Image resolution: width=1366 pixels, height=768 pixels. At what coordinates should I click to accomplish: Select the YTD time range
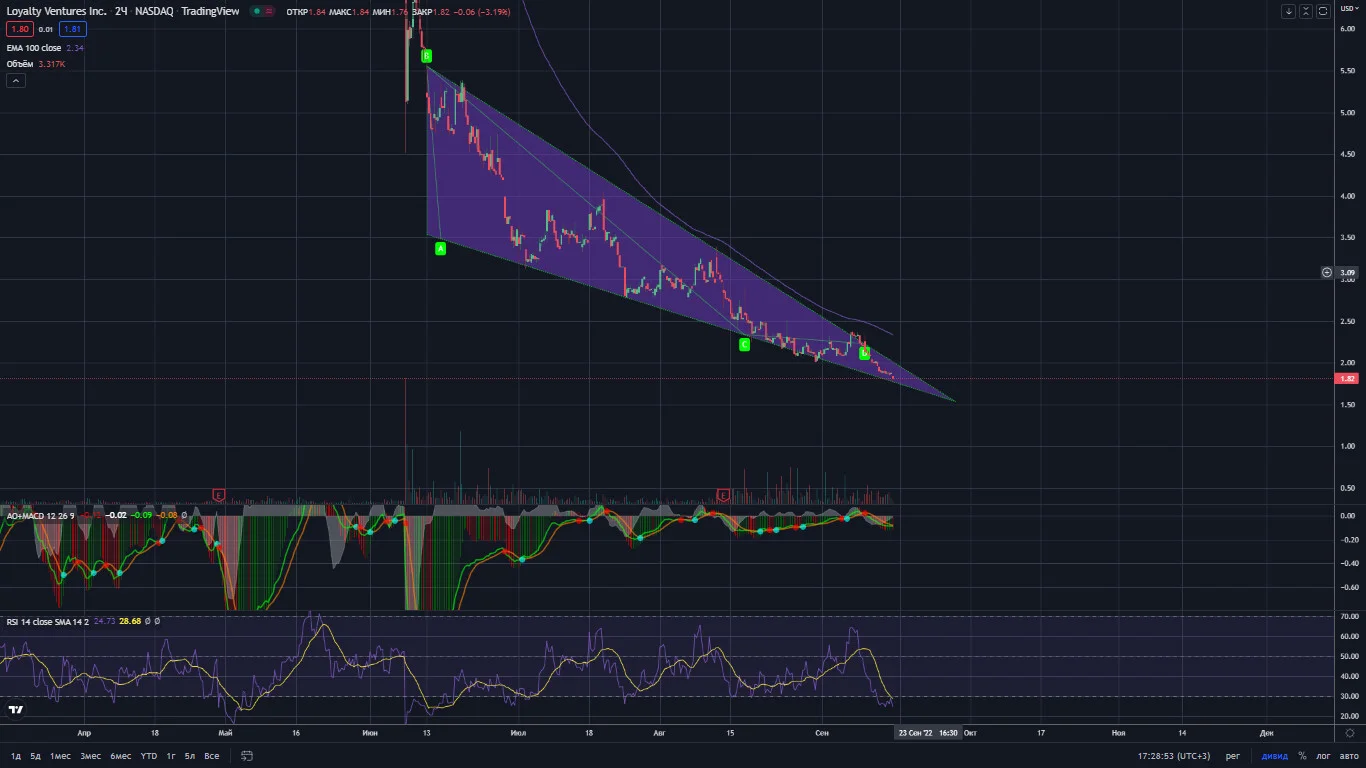tap(149, 756)
